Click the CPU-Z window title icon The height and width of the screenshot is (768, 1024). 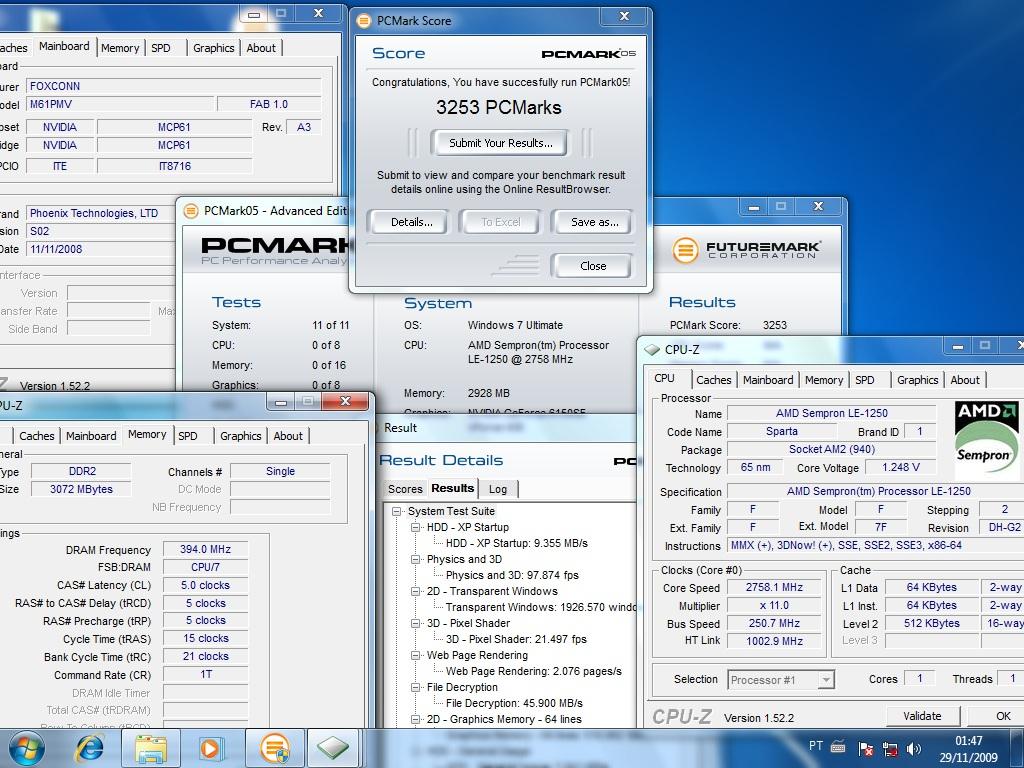[x=651, y=349]
